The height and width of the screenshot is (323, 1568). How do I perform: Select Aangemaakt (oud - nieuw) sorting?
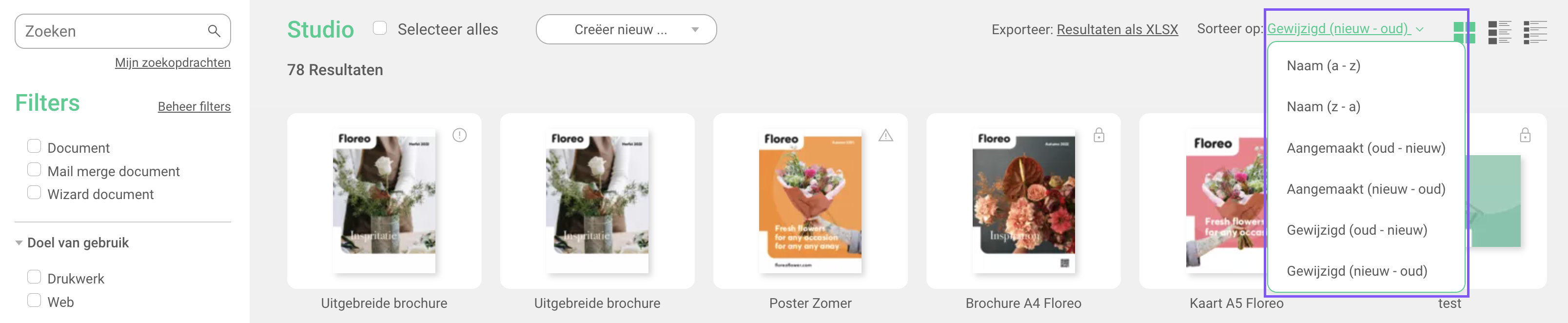[1365, 148]
